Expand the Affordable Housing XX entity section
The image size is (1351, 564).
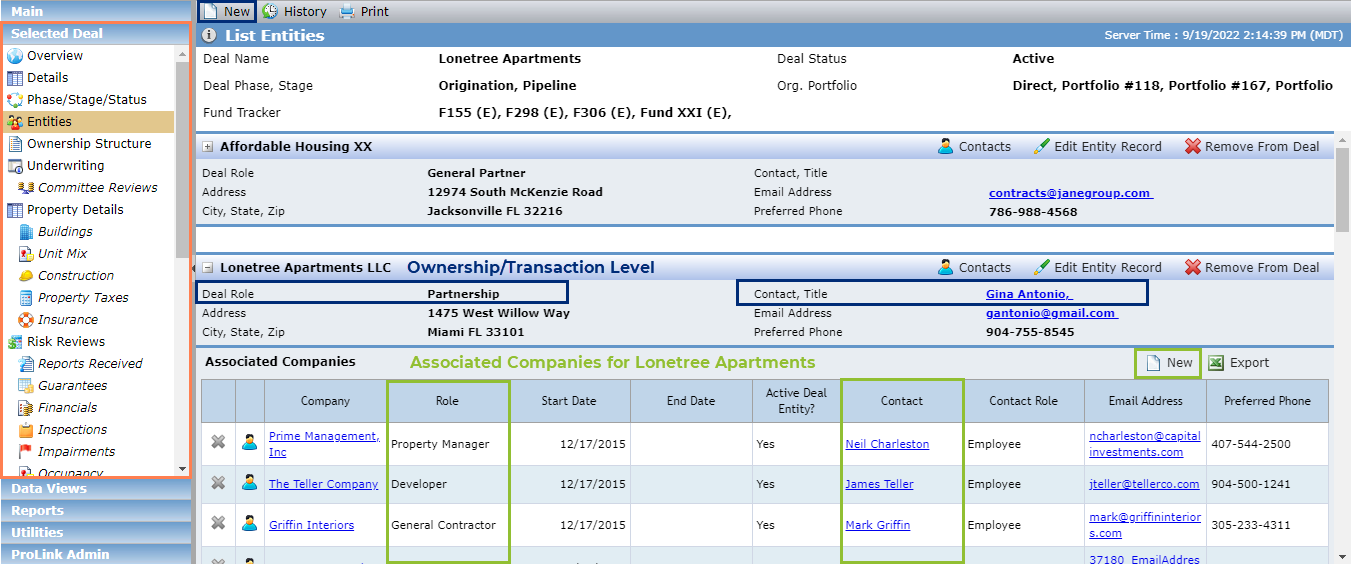(x=208, y=147)
